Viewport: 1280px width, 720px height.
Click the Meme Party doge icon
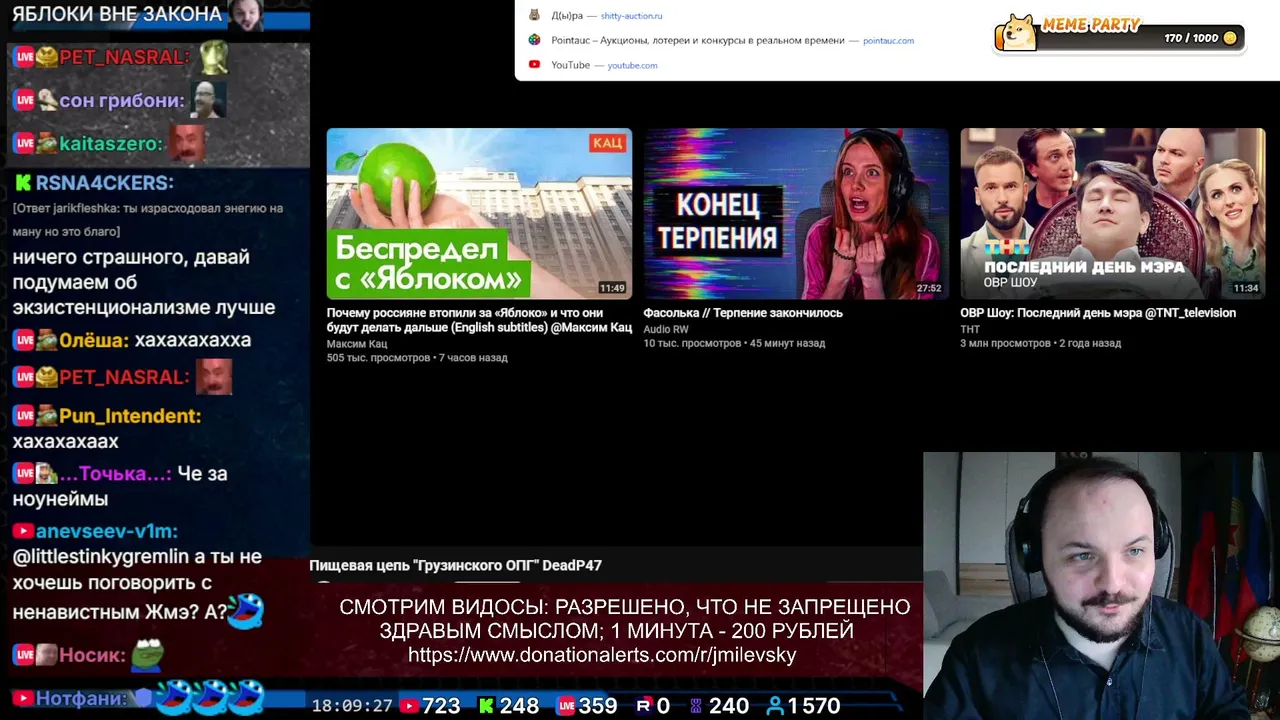(x=1017, y=32)
